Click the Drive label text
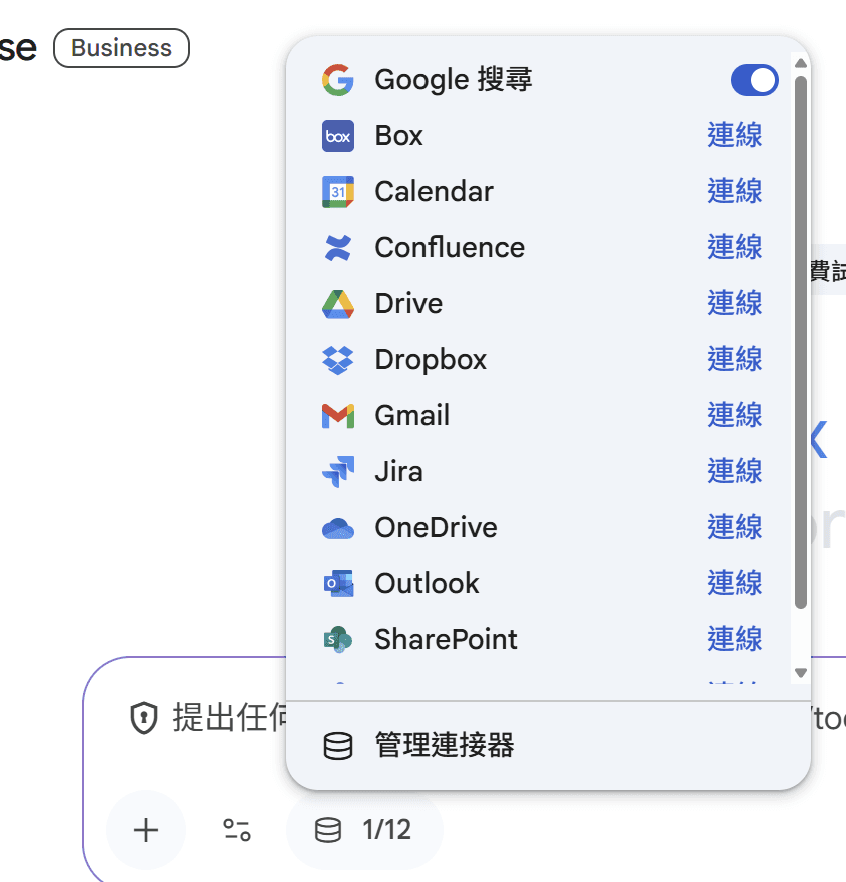Screen dimensions: 846x882 pyautogui.click(x=409, y=304)
